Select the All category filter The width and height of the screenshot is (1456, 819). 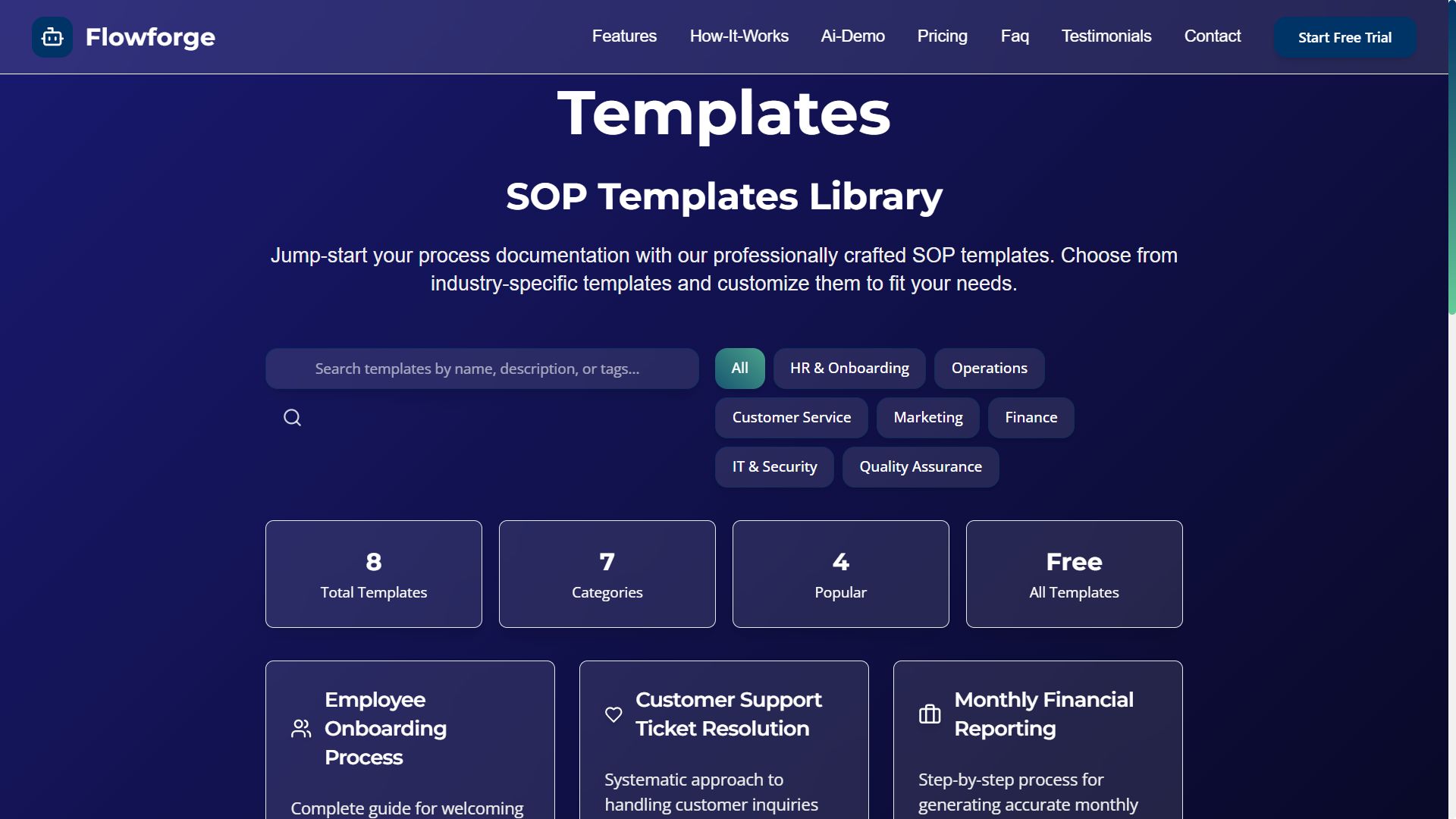739,369
